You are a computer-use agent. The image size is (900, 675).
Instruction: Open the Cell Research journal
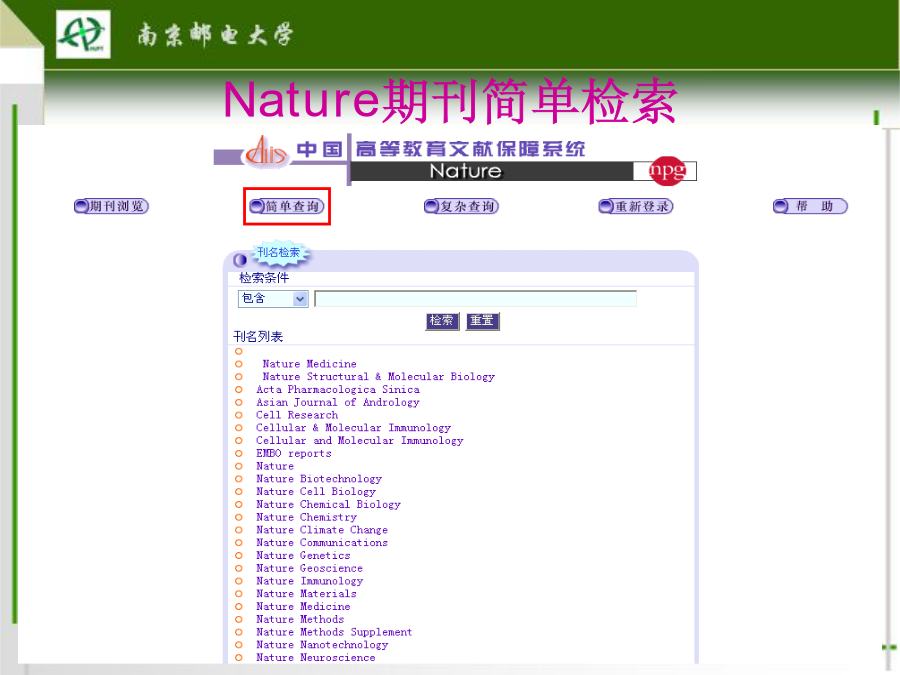(x=297, y=415)
